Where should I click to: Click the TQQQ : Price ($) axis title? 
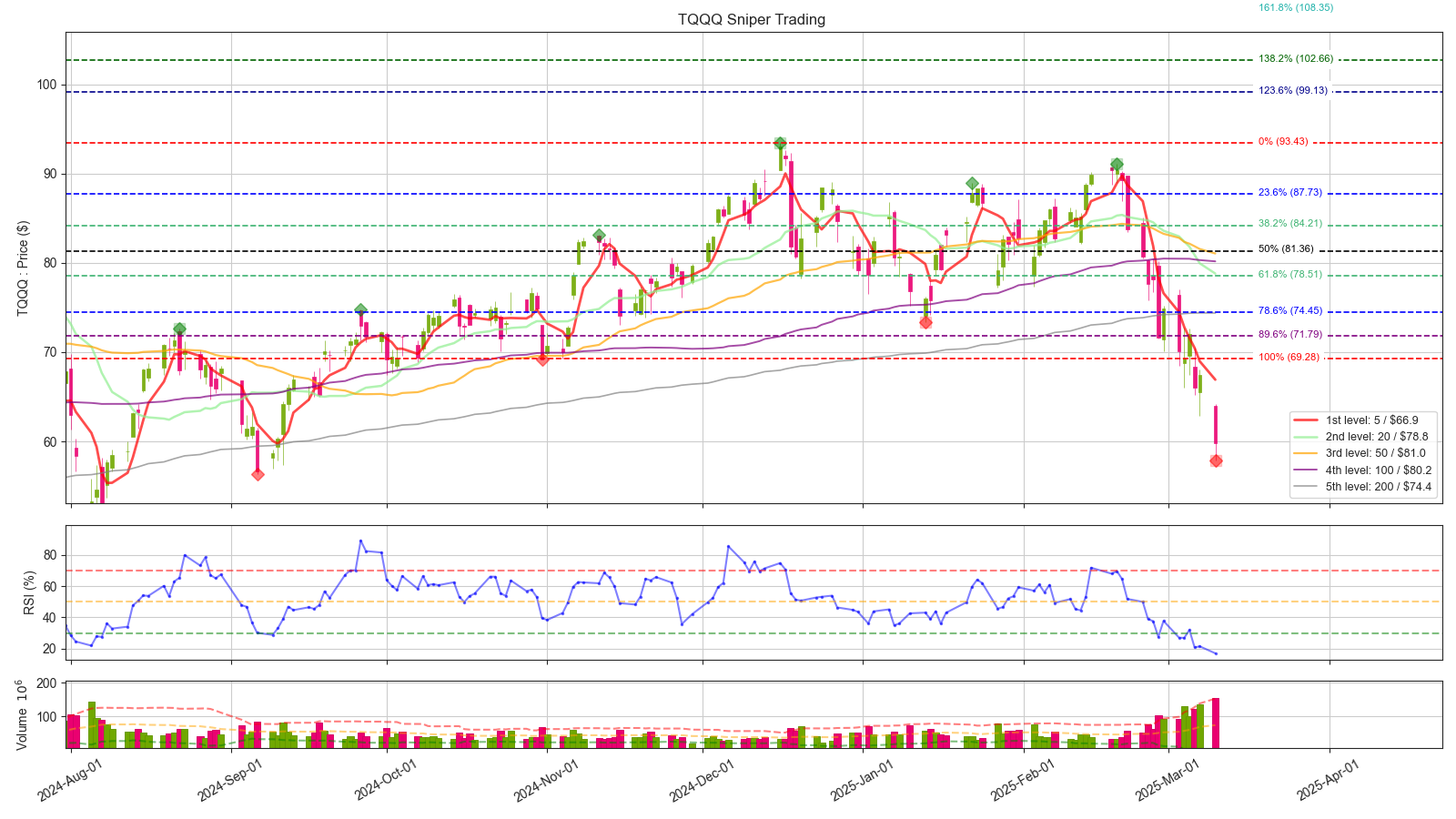click(23, 268)
